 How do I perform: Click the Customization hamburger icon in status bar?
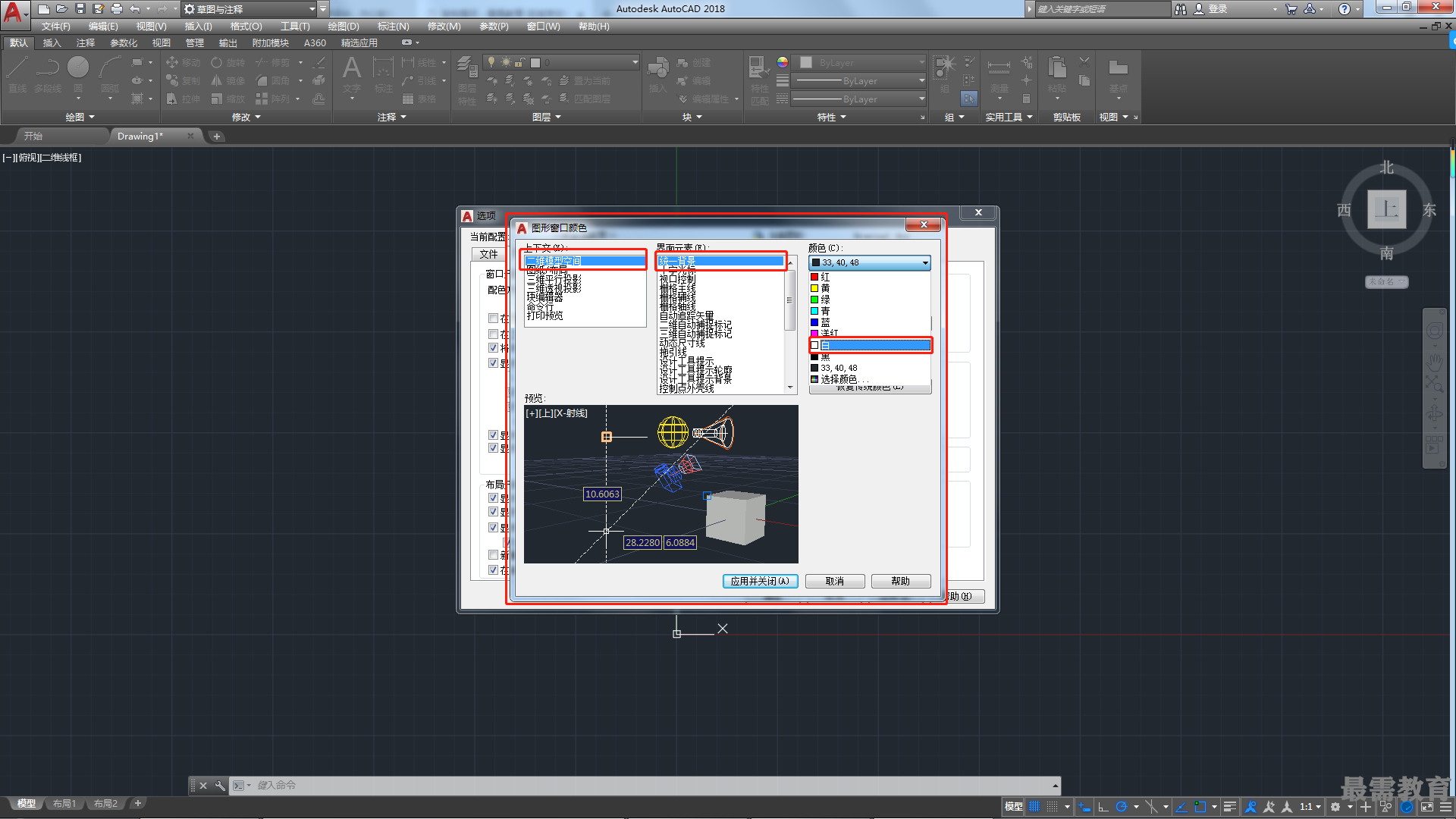pyautogui.click(x=1446, y=807)
